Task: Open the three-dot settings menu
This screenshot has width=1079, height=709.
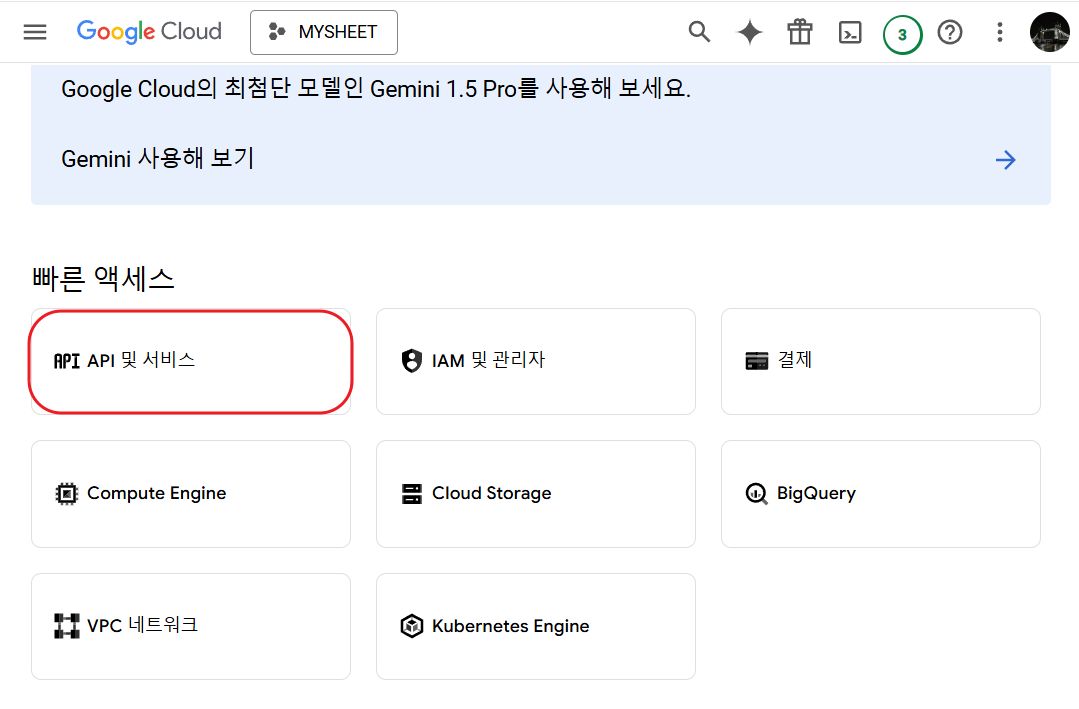Action: 1000,32
